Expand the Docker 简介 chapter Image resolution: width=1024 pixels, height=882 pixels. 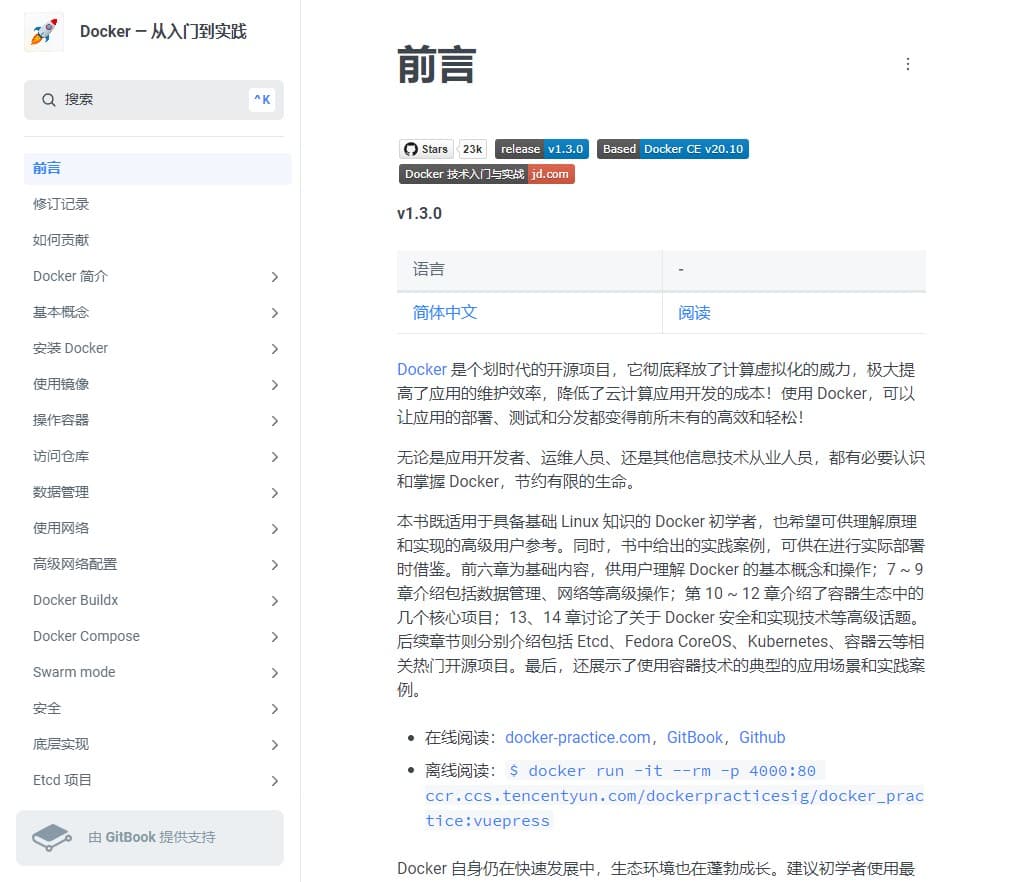pos(274,277)
